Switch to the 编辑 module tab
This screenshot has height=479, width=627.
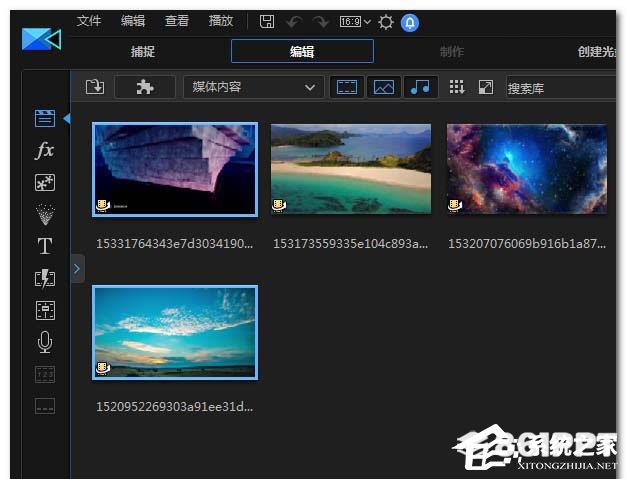[x=302, y=51]
